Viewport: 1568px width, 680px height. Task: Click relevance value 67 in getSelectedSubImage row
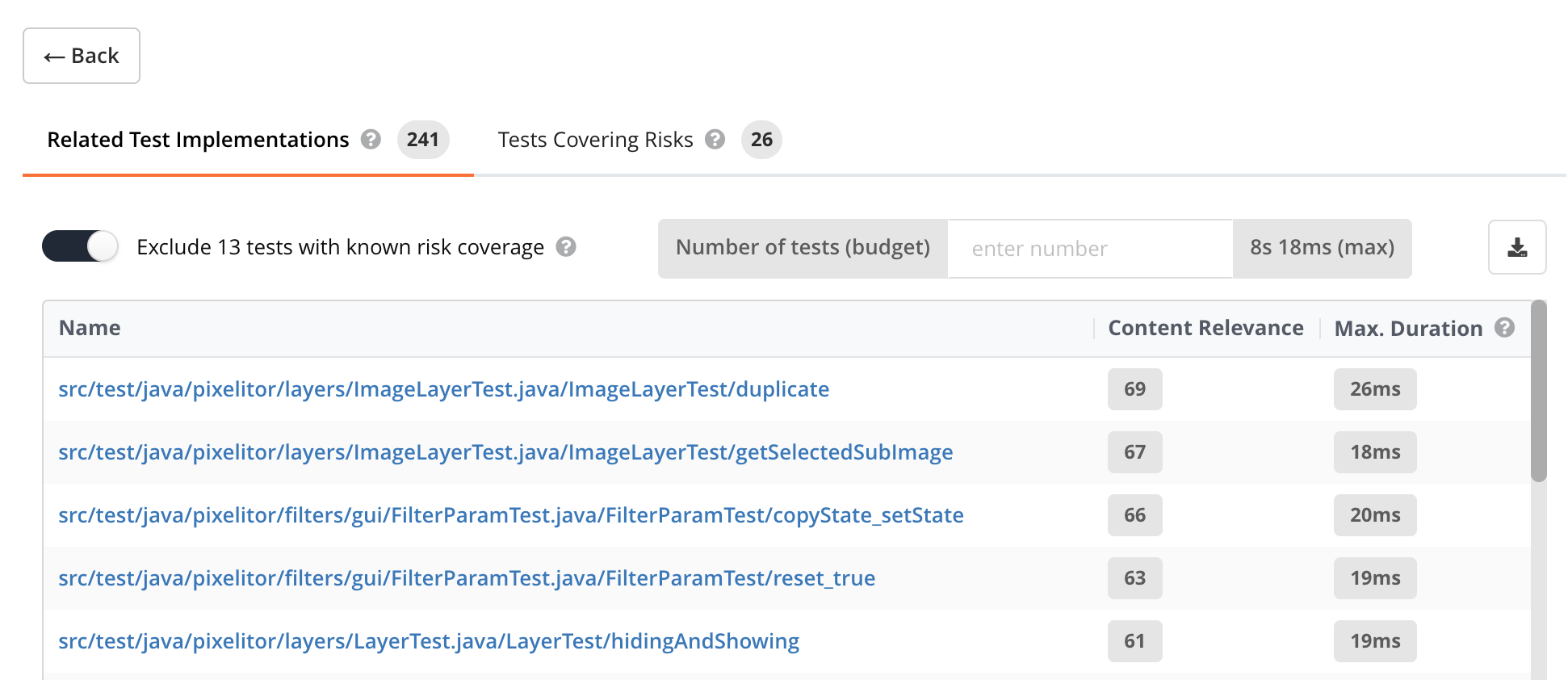tap(1135, 452)
